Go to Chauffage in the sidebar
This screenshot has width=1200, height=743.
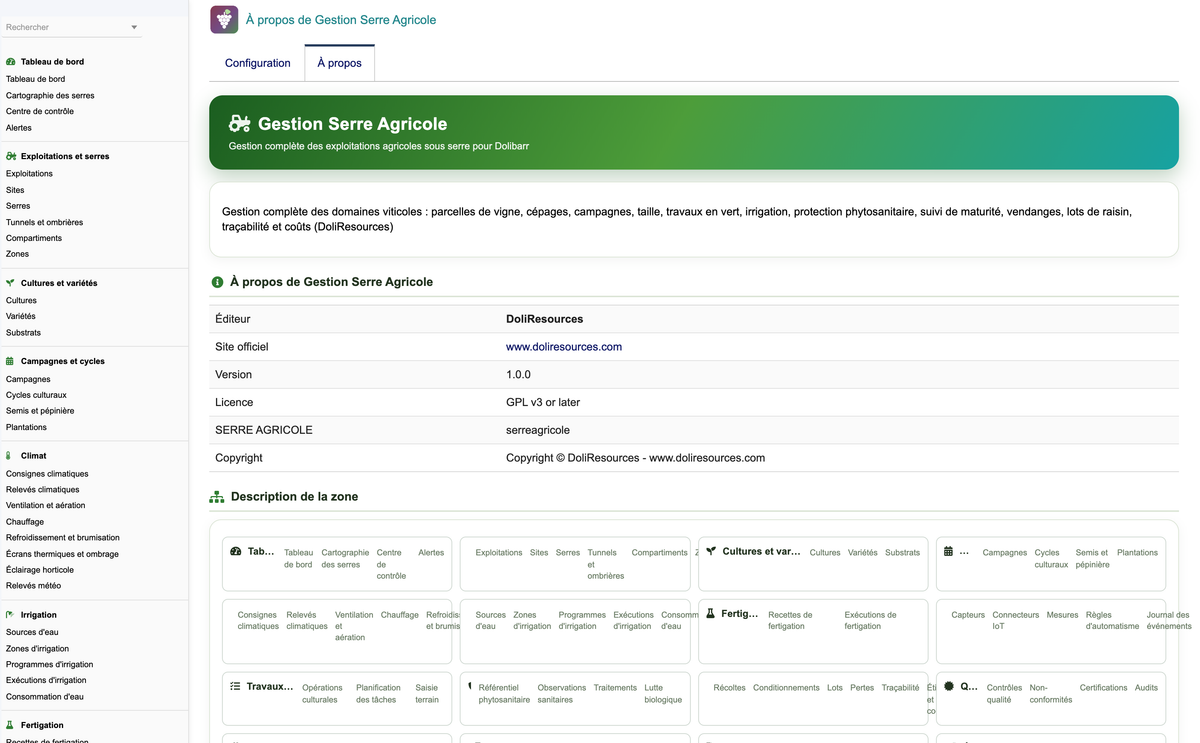coord(25,522)
